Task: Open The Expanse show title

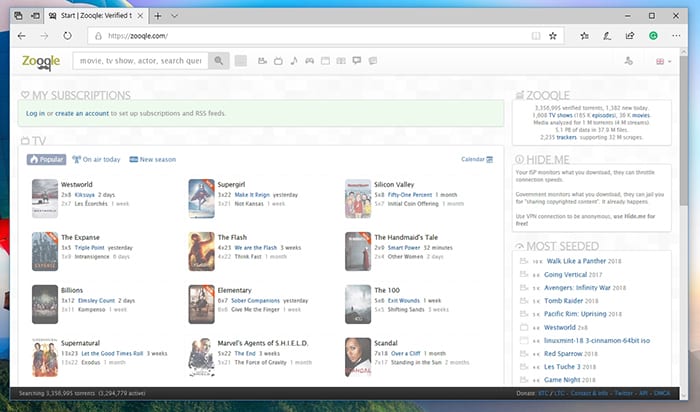Action: pyautogui.click(x=80, y=237)
